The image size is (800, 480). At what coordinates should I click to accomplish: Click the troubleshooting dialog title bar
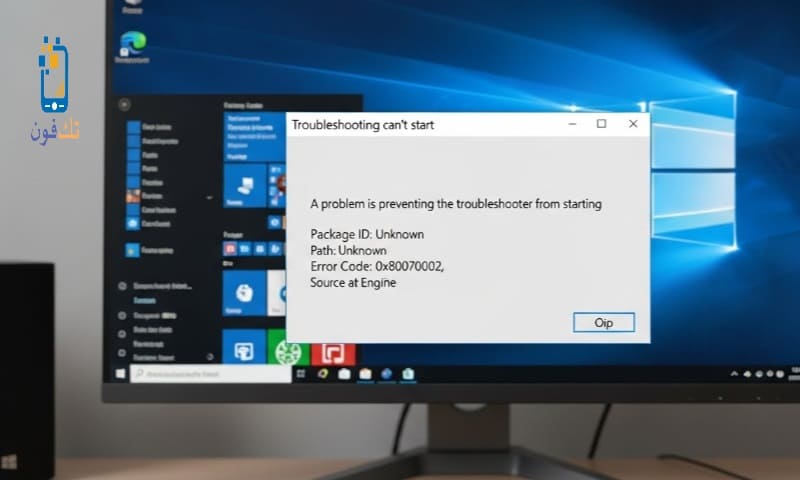pyautogui.click(x=420, y=125)
